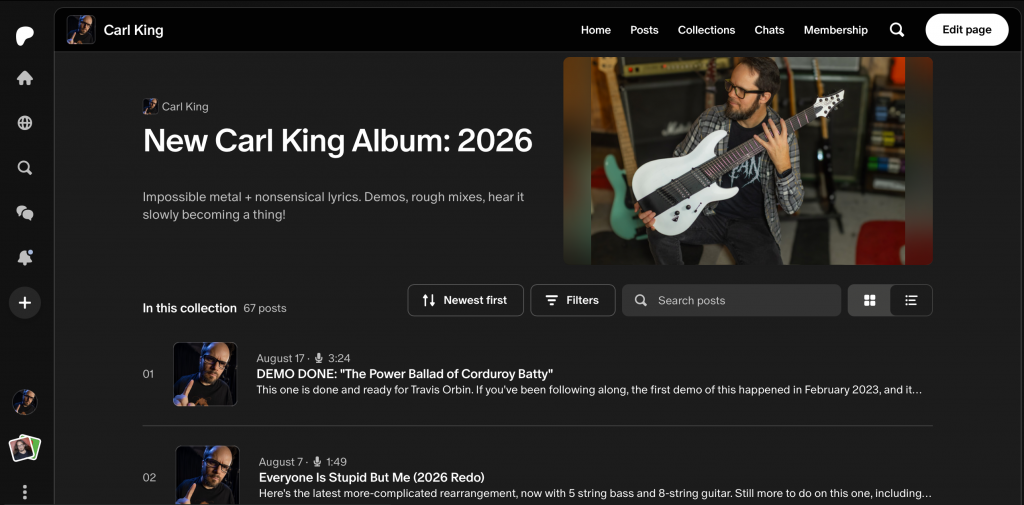Open the chat bubbles icon in sidebar
Image resolution: width=1024 pixels, height=505 pixels.
pyautogui.click(x=25, y=213)
